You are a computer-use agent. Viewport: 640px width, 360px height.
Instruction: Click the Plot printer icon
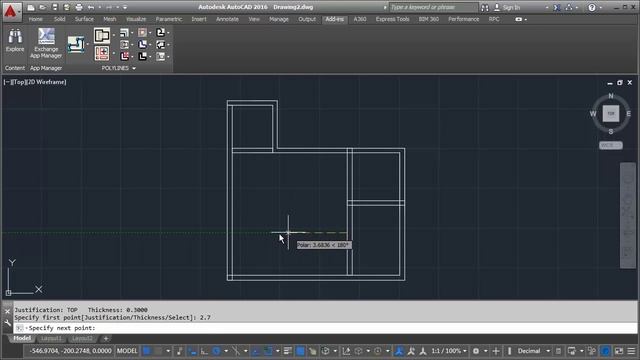tap(79, 7)
